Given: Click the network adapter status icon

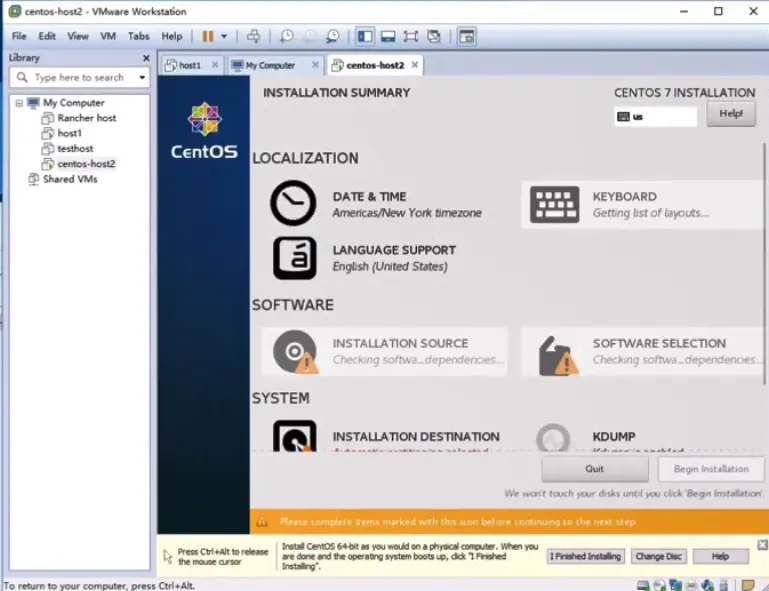Looking at the screenshot, I should pos(675,585).
